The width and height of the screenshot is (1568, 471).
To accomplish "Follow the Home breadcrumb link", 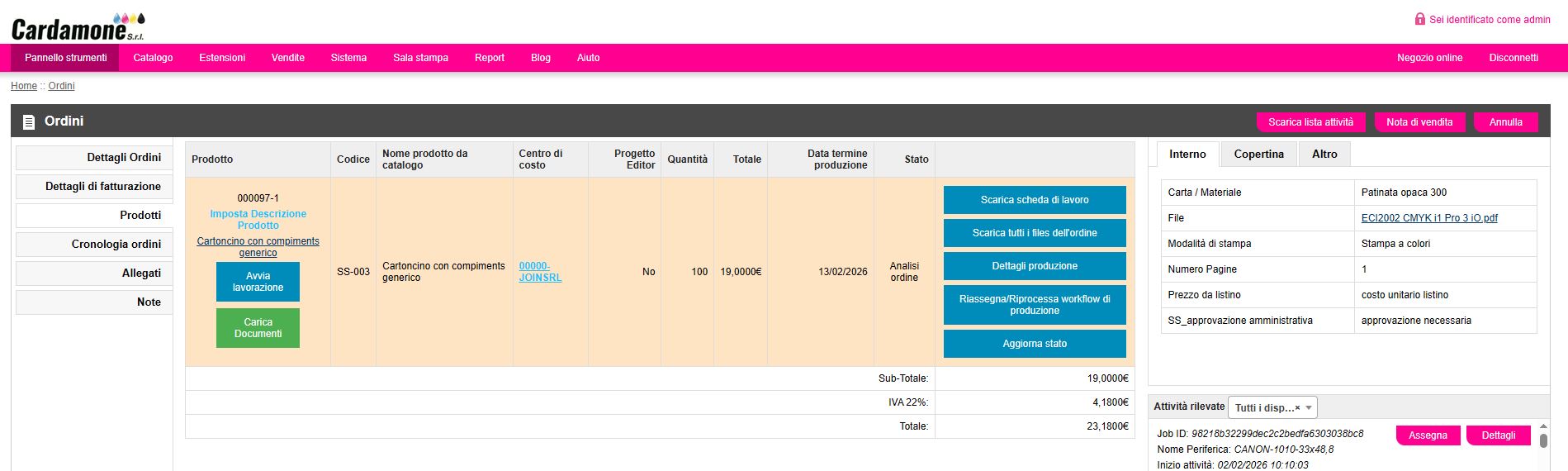I will (x=24, y=86).
